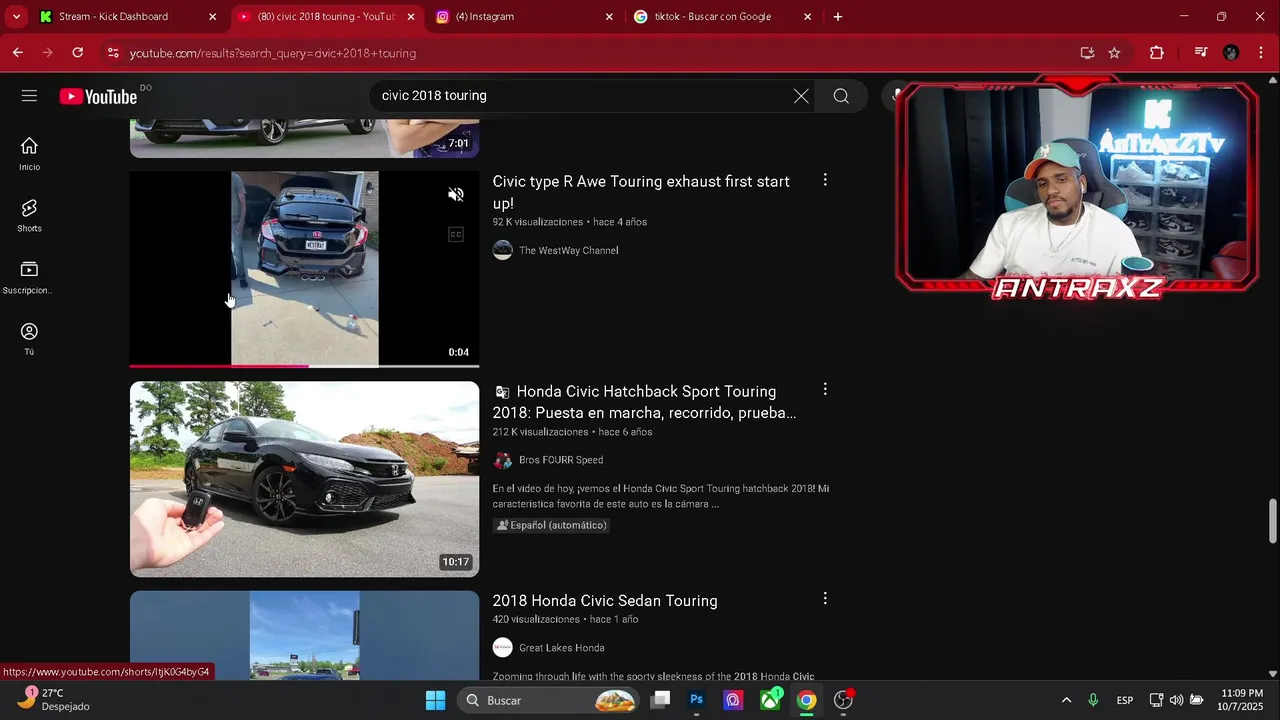
Task: Close the YouTube civic tab
Action: (x=410, y=16)
